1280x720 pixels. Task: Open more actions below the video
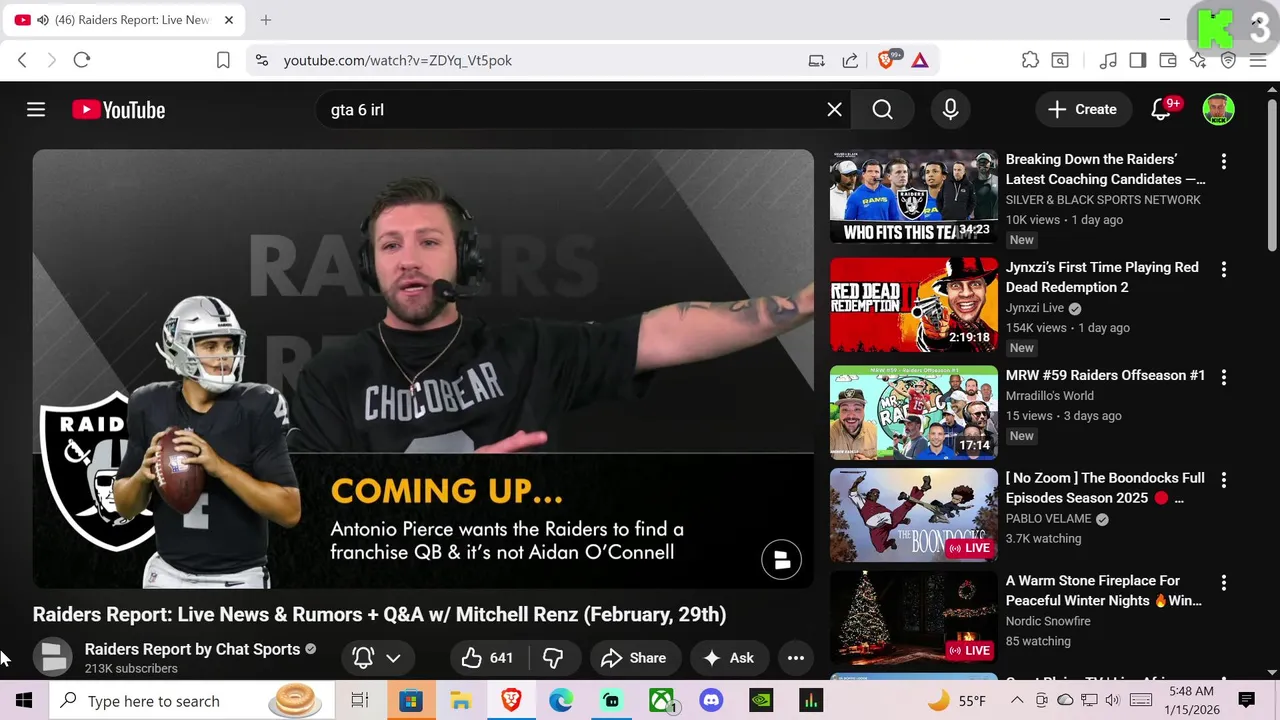(x=796, y=658)
